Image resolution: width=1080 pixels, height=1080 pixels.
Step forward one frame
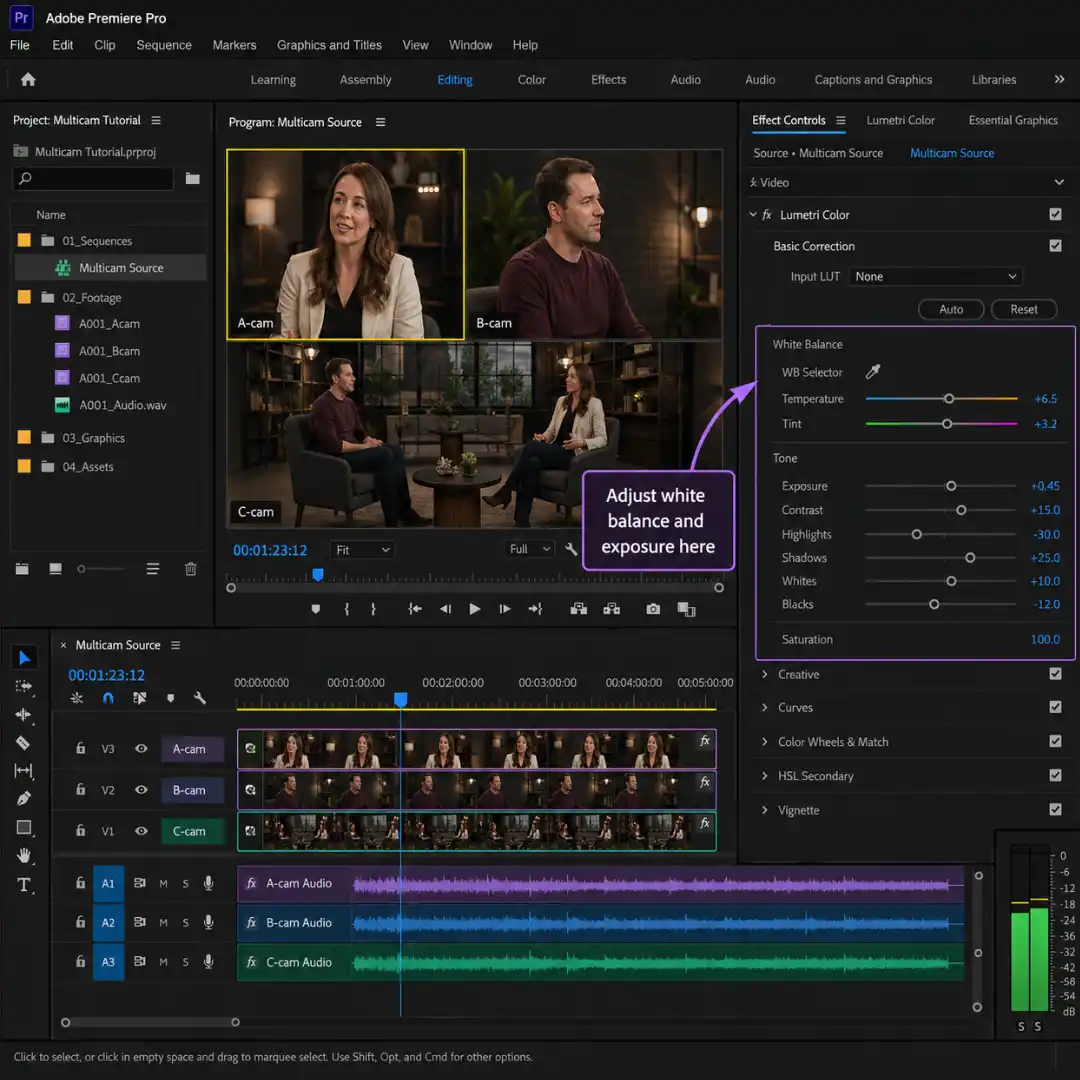tap(505, 609)
